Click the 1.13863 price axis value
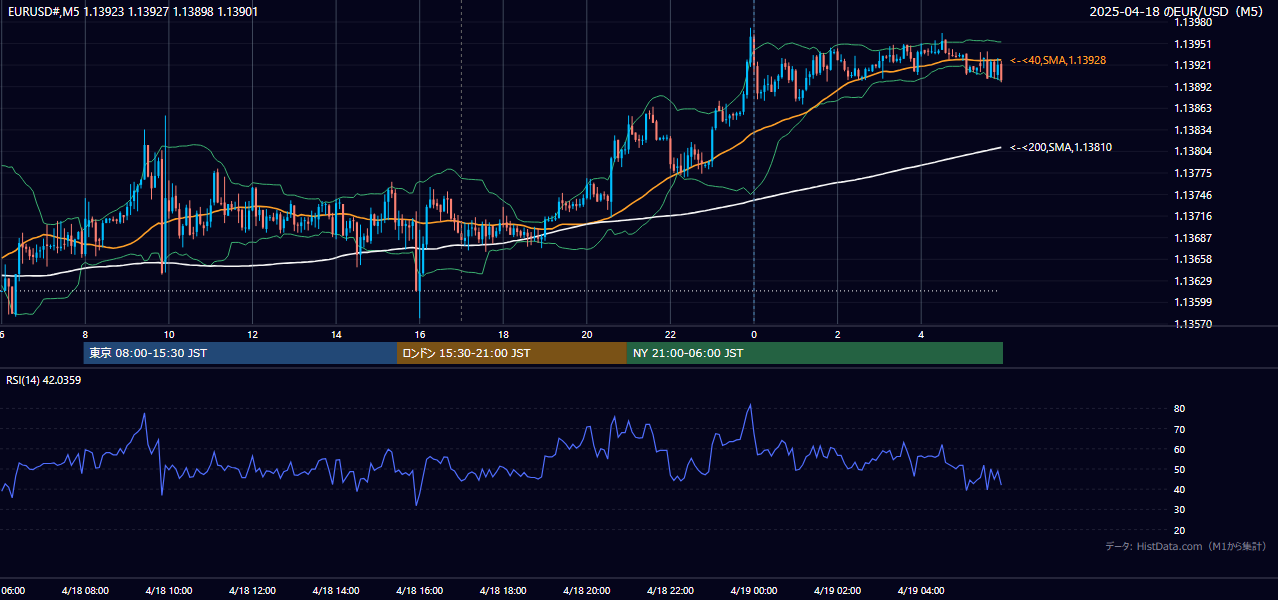Screen dimensions: 1278x600 coord(1193,108)
